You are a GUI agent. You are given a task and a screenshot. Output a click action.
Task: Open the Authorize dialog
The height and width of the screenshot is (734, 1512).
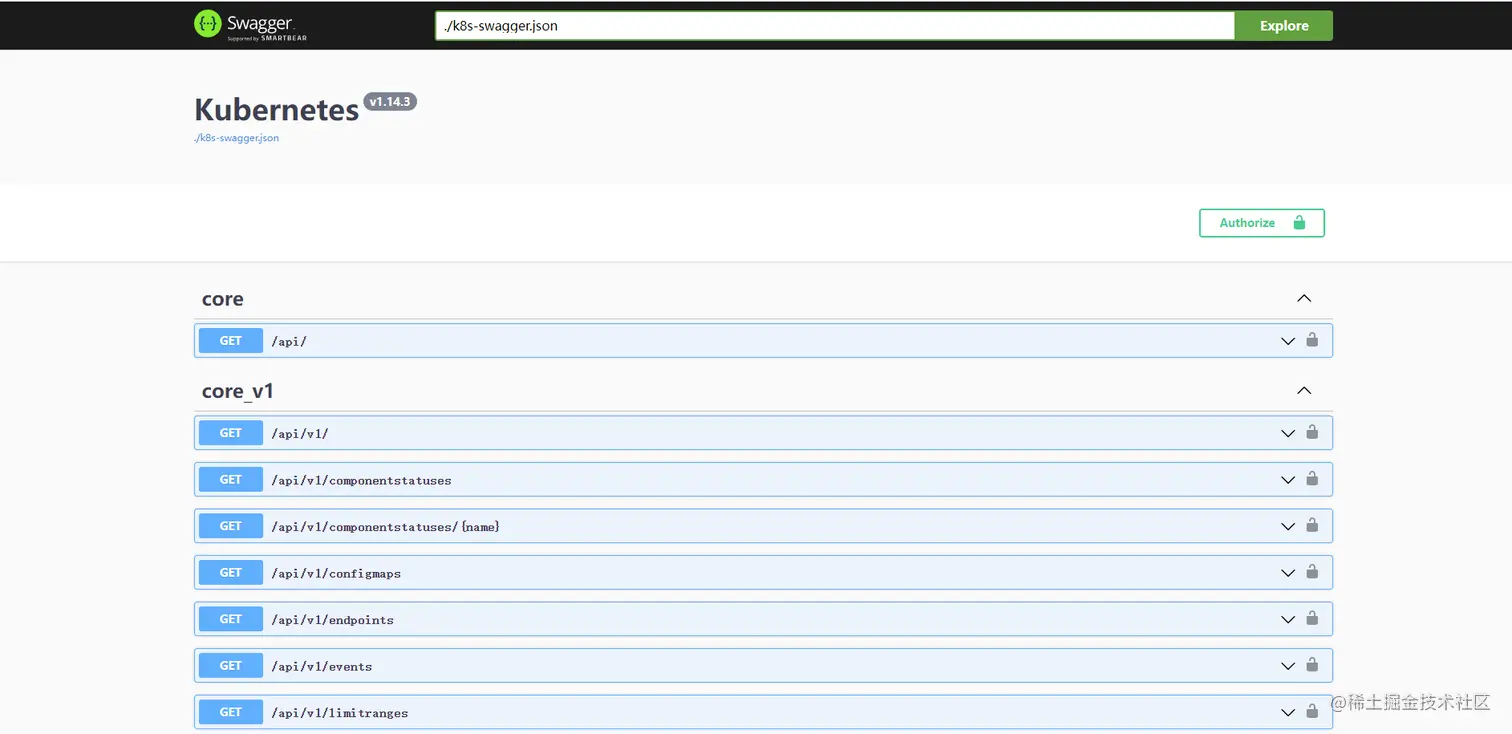[x=1262, y=223]
